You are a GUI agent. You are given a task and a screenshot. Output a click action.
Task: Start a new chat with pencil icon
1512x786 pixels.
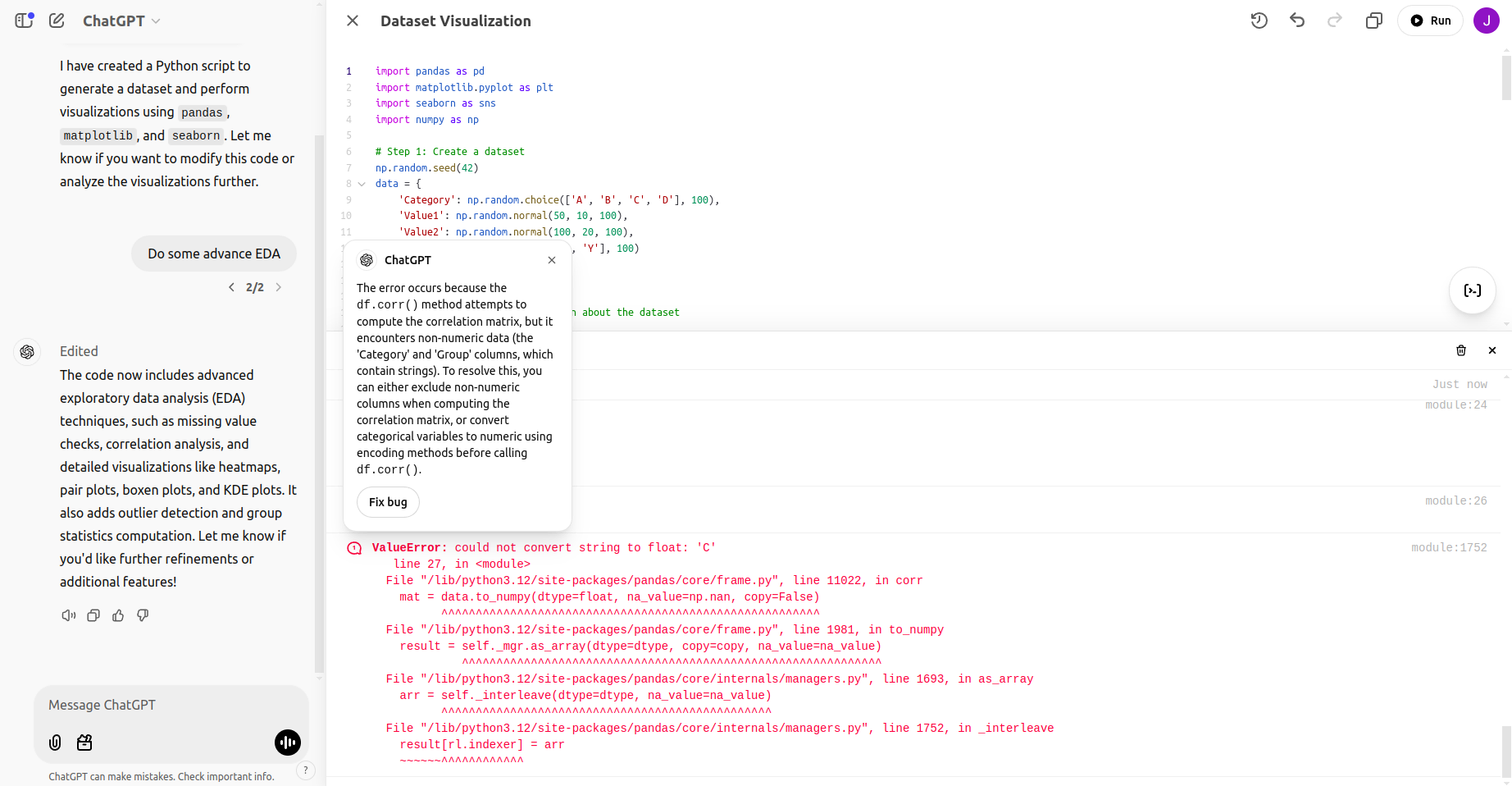57,21
